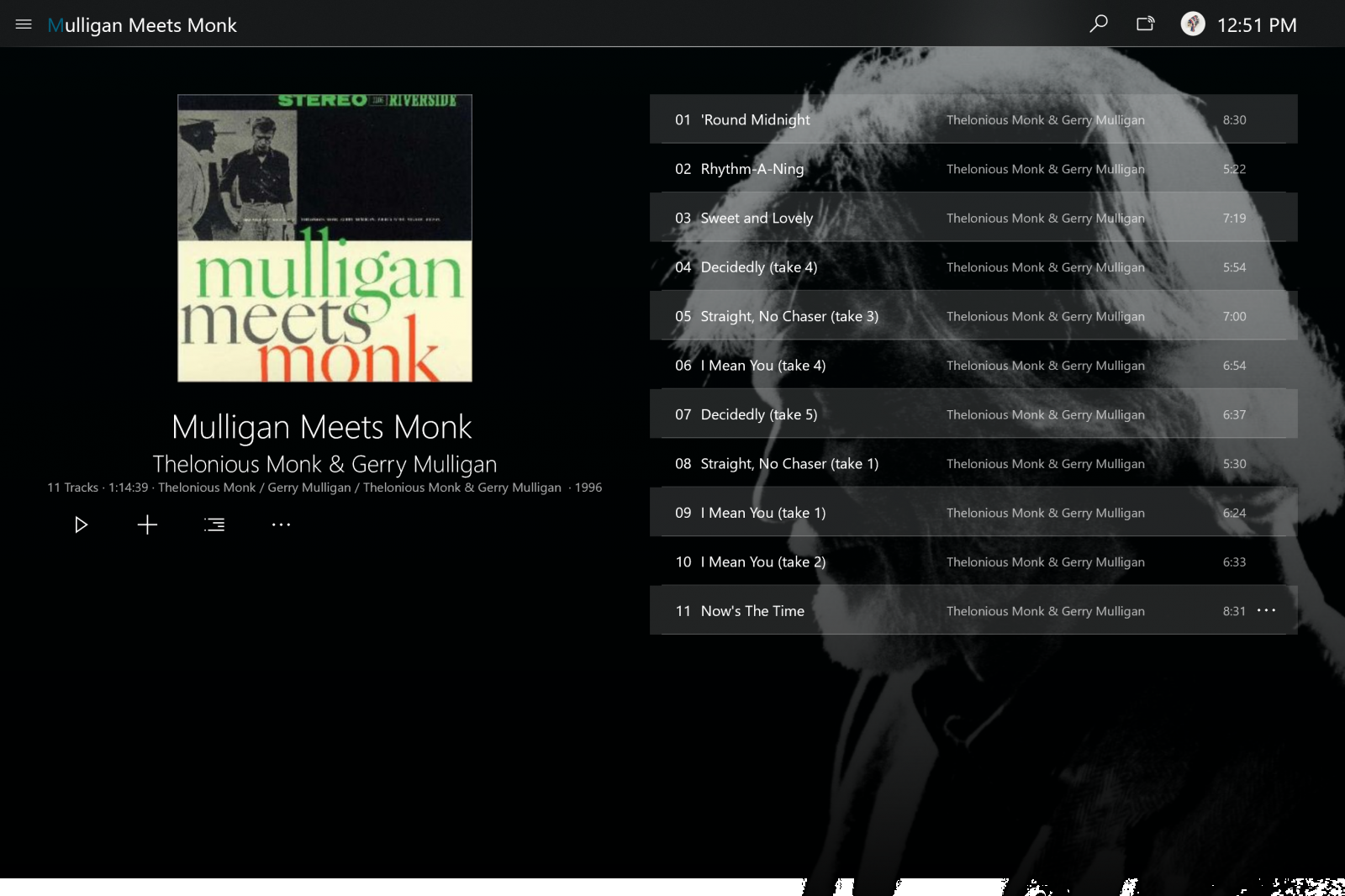Select track 10 I Mean You (take 2)
This screenshot has height=896, width=1345.
[x=973, y=561]
